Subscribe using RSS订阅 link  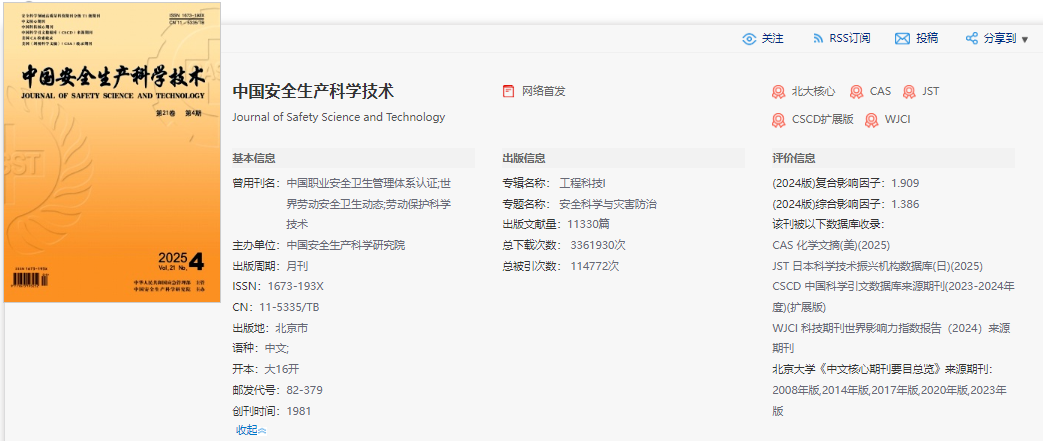[849, 39]
